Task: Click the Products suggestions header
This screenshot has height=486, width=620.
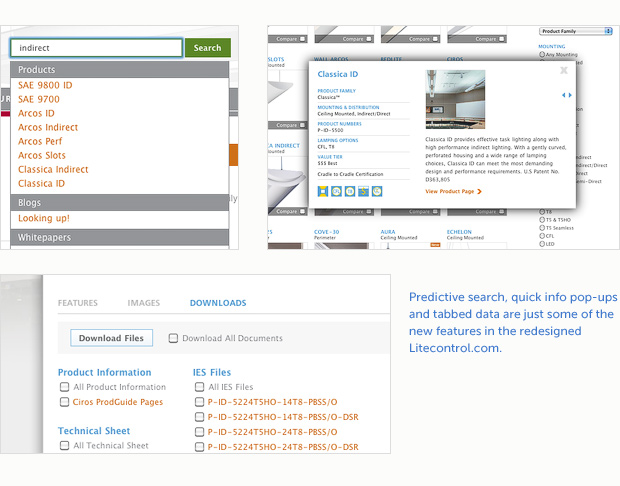Action: pos(119,70)
